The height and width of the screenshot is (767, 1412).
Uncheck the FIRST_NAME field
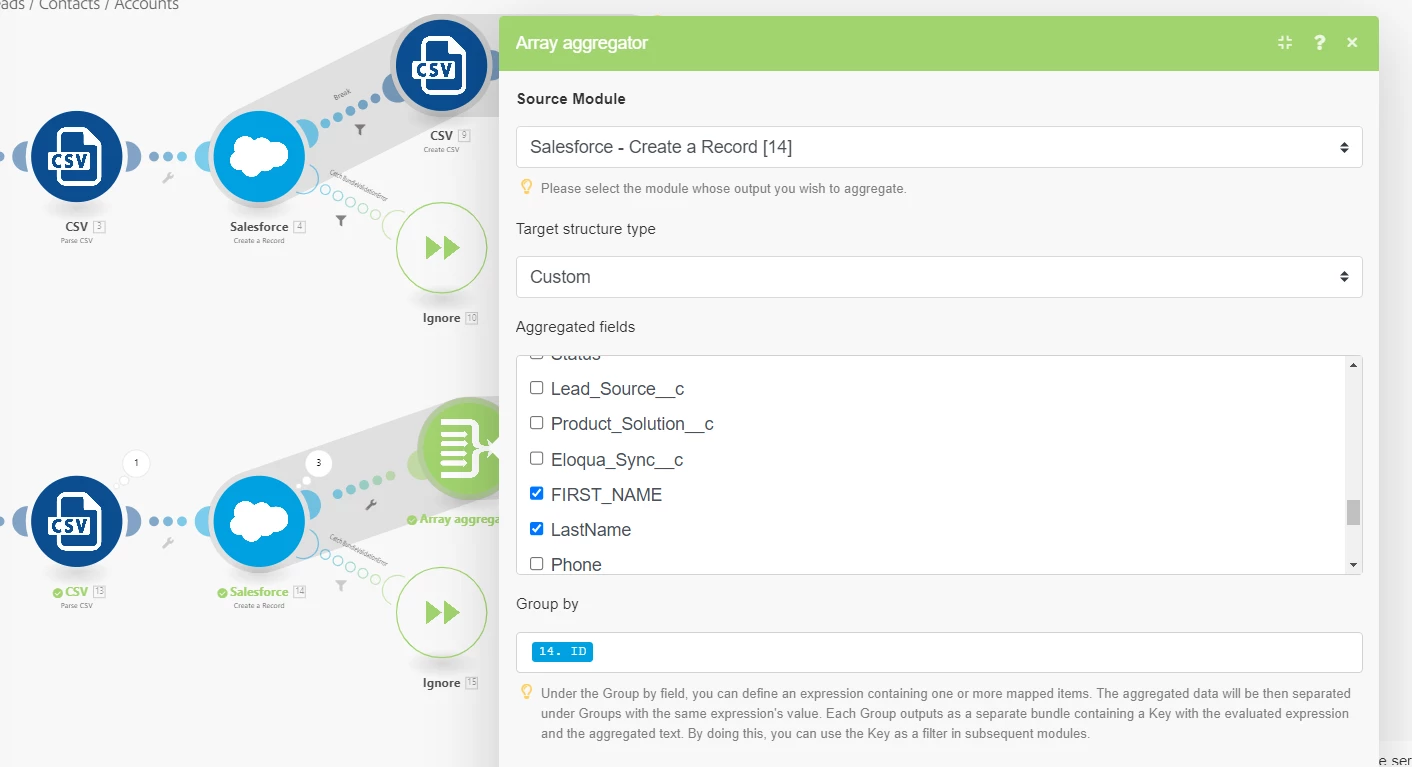(537, 493)
